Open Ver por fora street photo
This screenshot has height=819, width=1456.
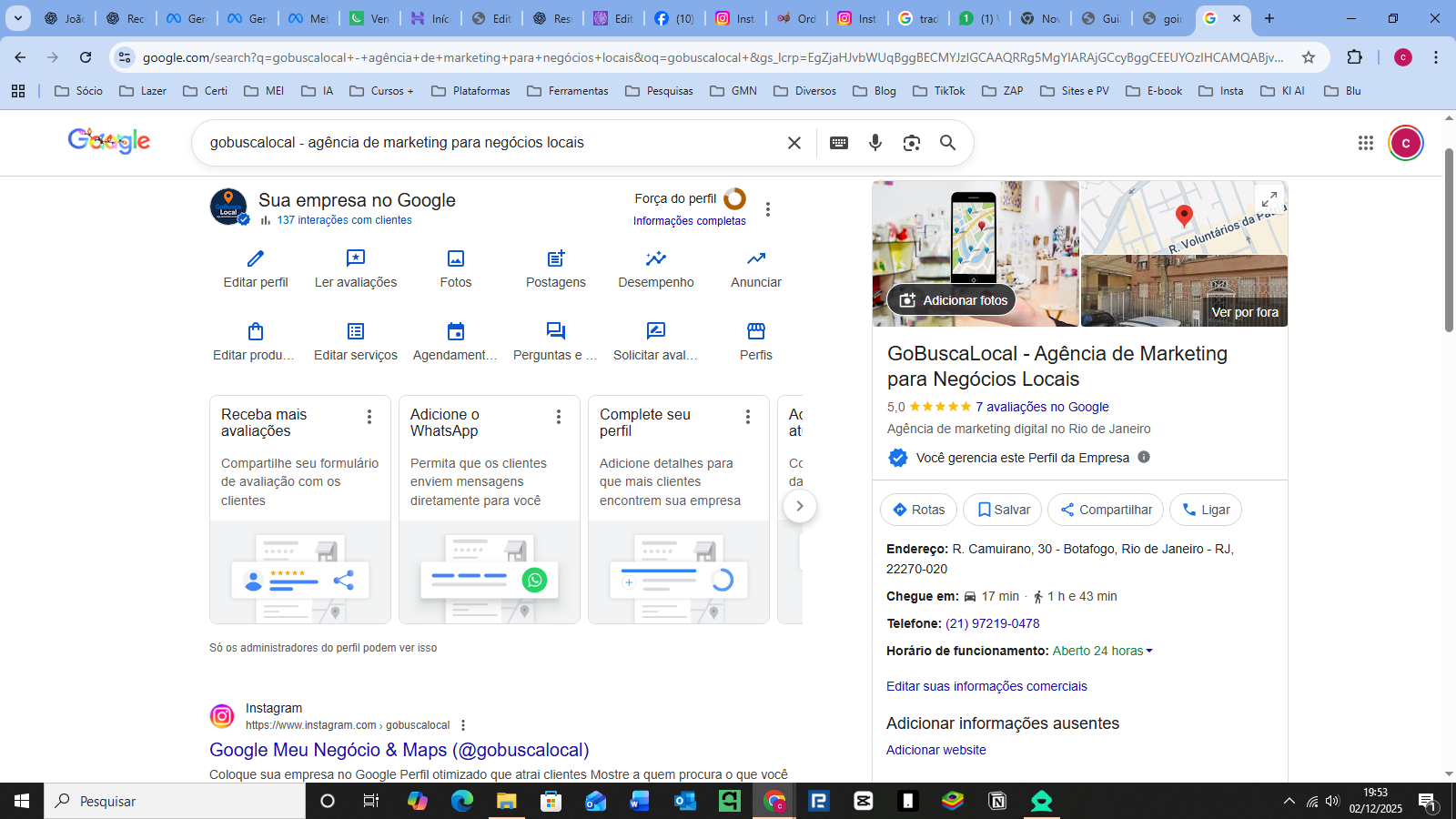(x=1184, y=290)
